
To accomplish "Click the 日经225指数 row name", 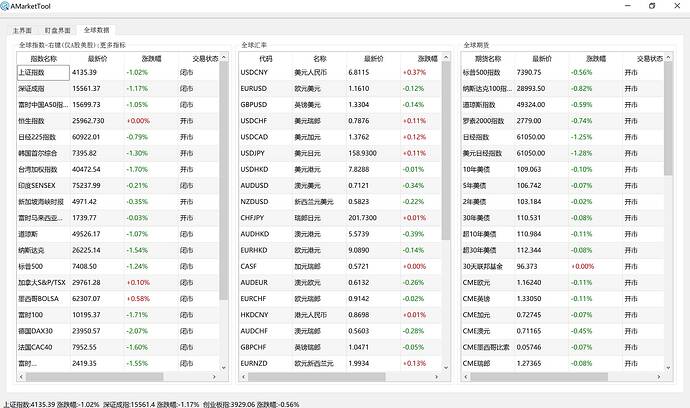I will coord(37,137).
